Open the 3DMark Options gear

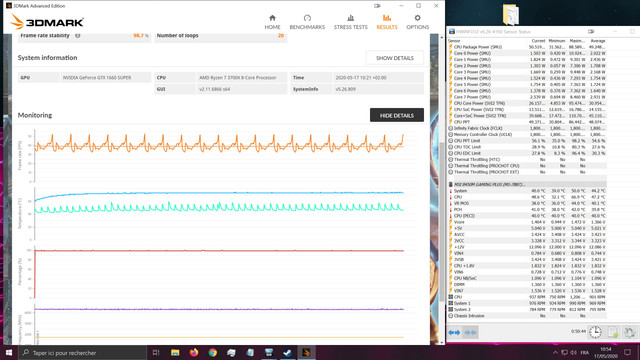pos(417,22)
